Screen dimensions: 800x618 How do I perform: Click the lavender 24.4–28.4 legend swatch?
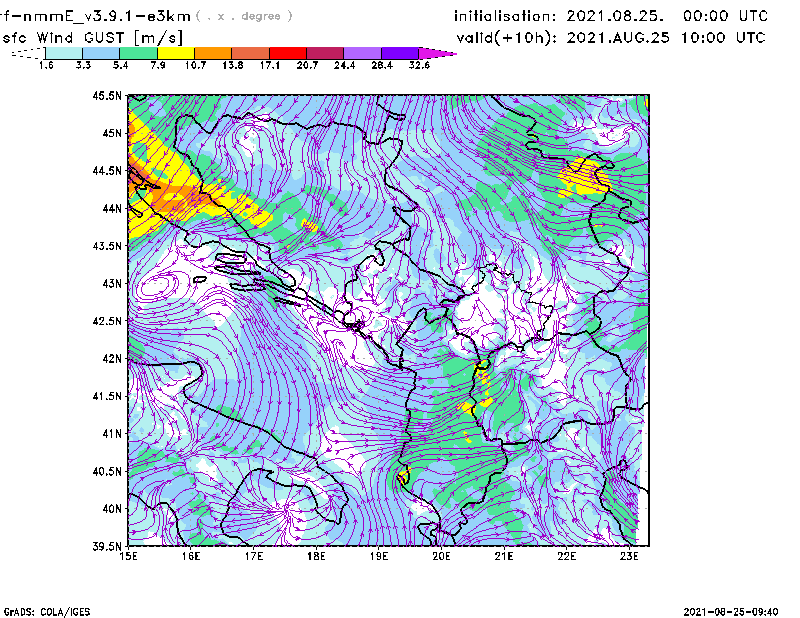(362, 53)
